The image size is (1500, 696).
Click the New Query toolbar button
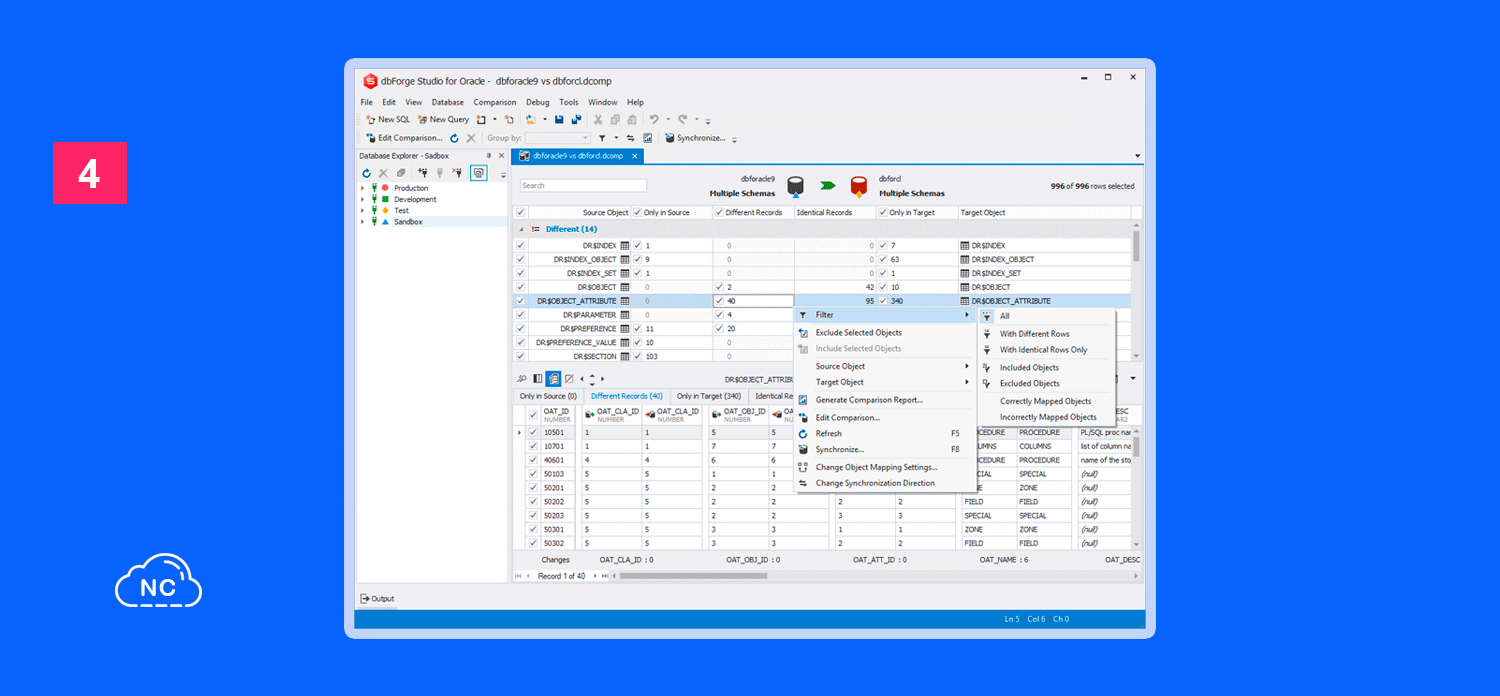click(x=443, y=119)
